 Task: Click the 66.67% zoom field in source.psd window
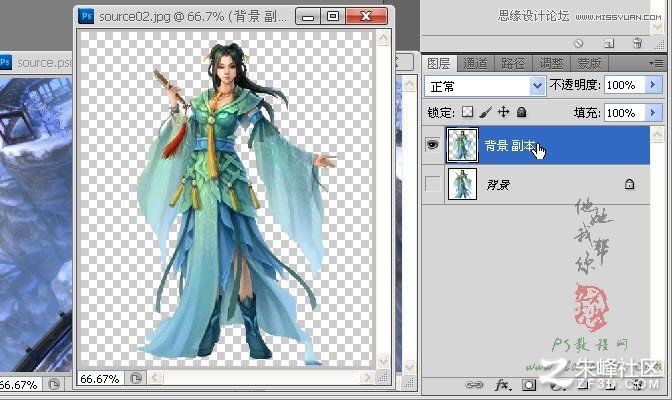(21, 385)
